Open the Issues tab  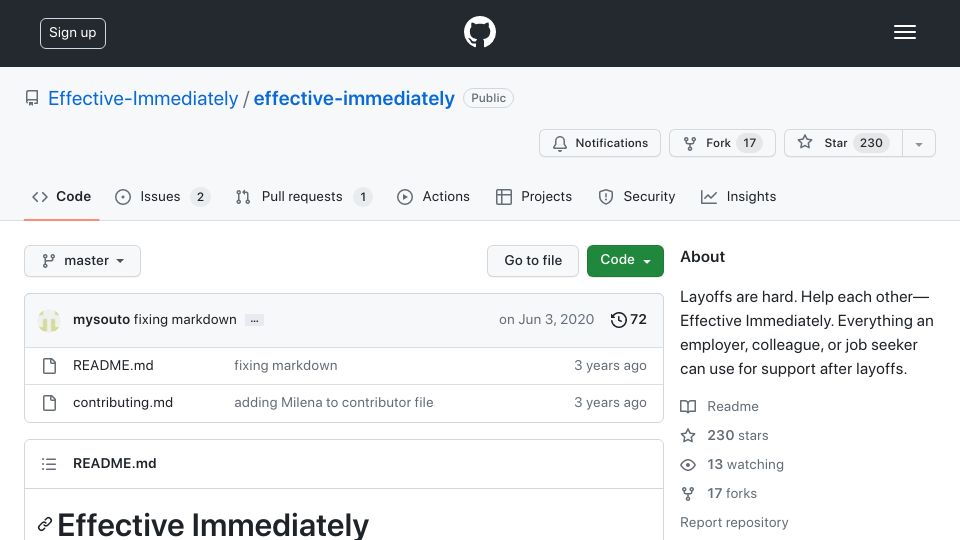pyautogui.click(x=162, y=197)
